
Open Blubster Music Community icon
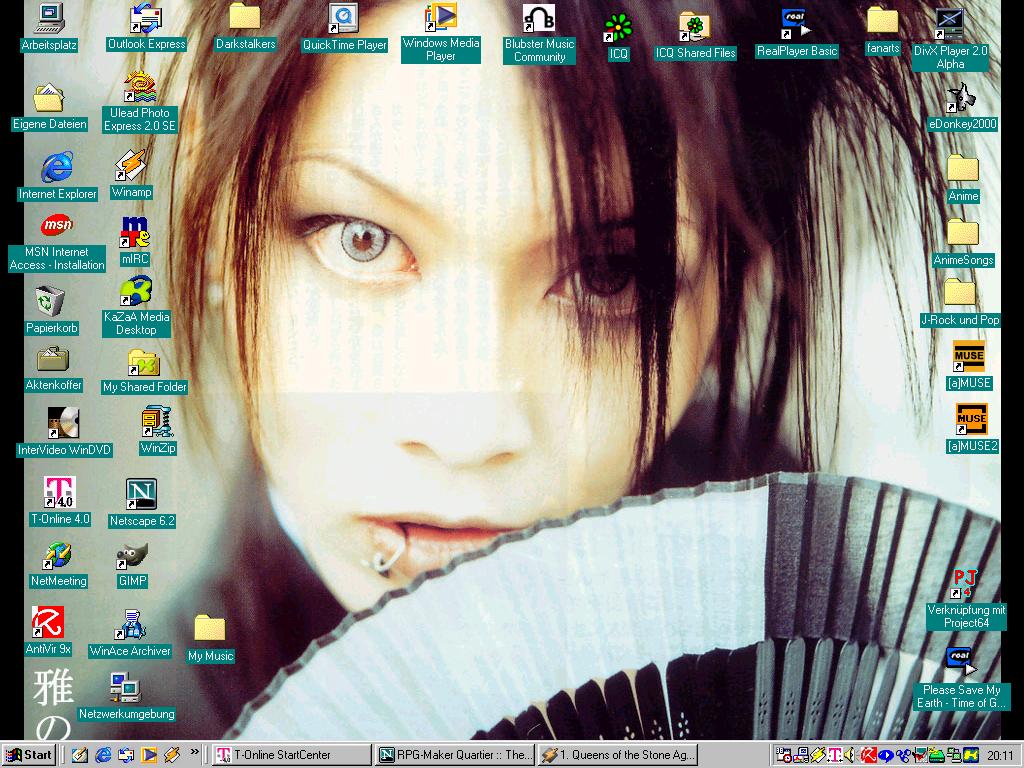click(x=539, y=33)
